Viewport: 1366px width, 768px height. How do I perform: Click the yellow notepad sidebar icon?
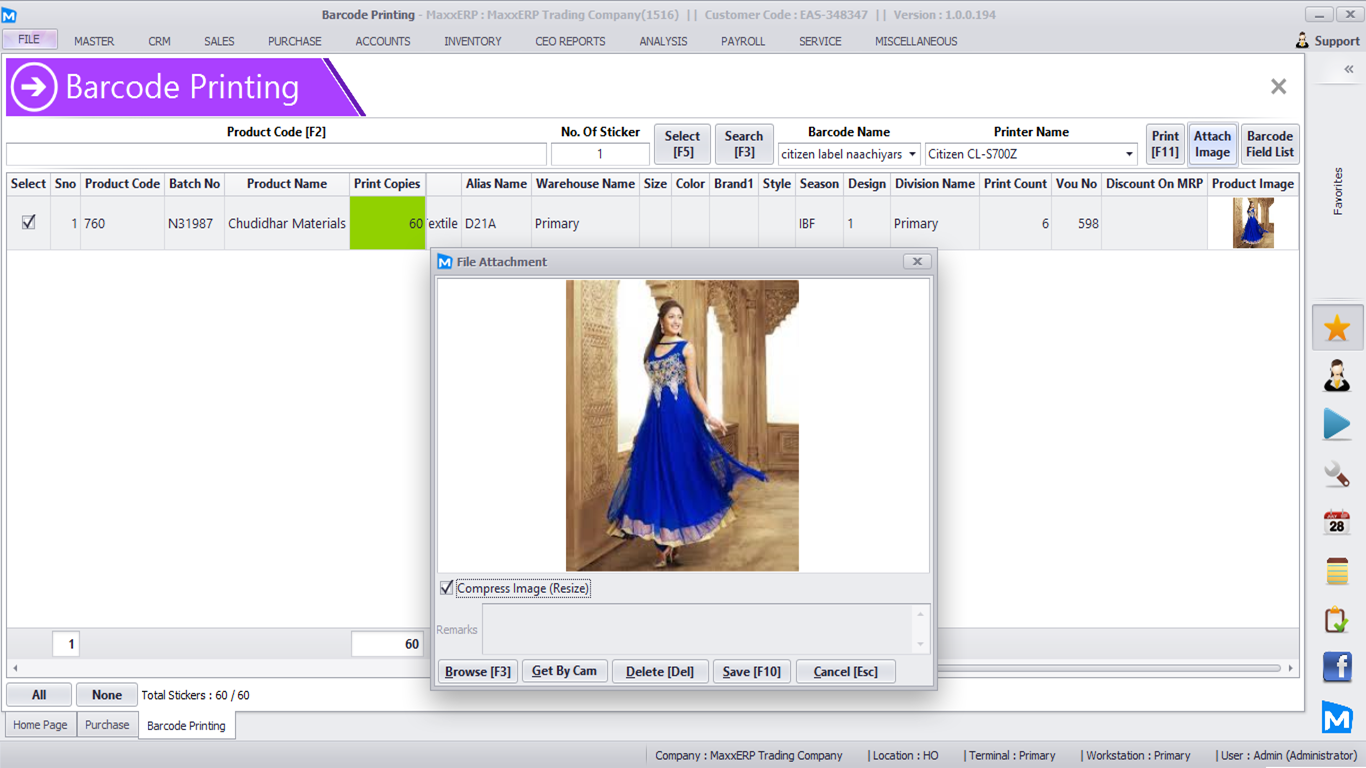coord(1337,571)
